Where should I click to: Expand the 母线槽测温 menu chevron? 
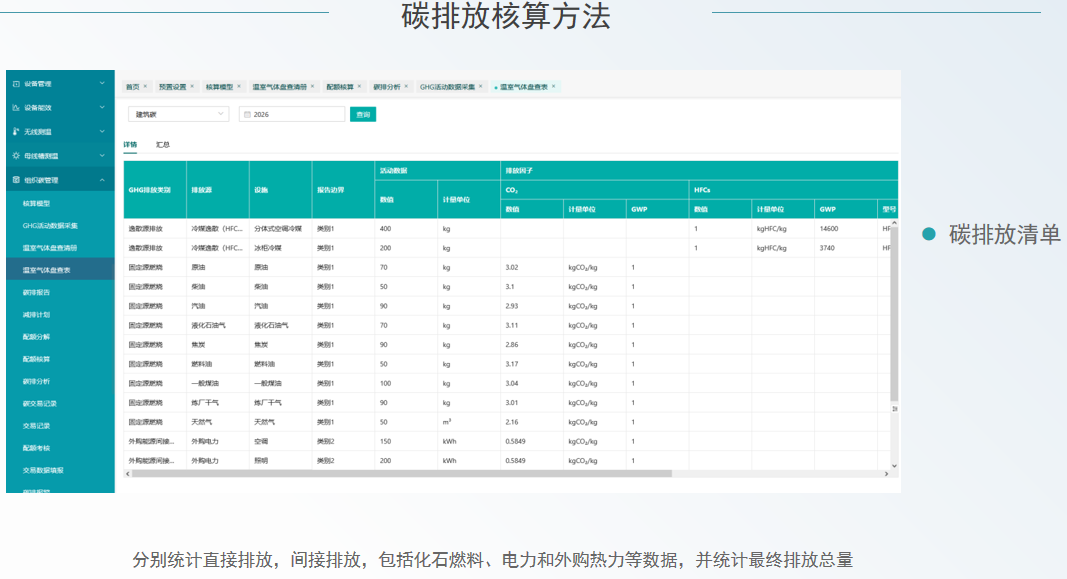102,155
